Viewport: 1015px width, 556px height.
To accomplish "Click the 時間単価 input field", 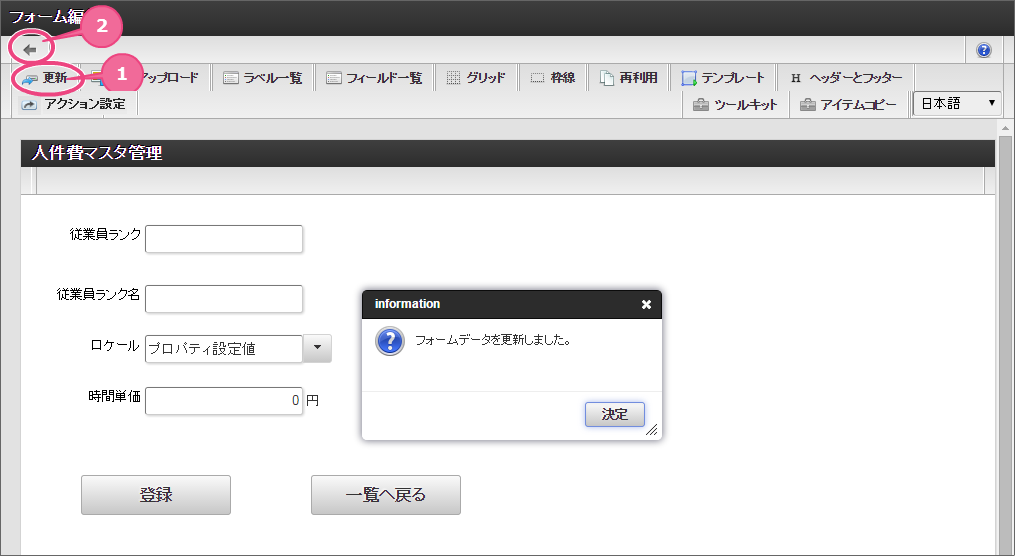I will point(224,401).
